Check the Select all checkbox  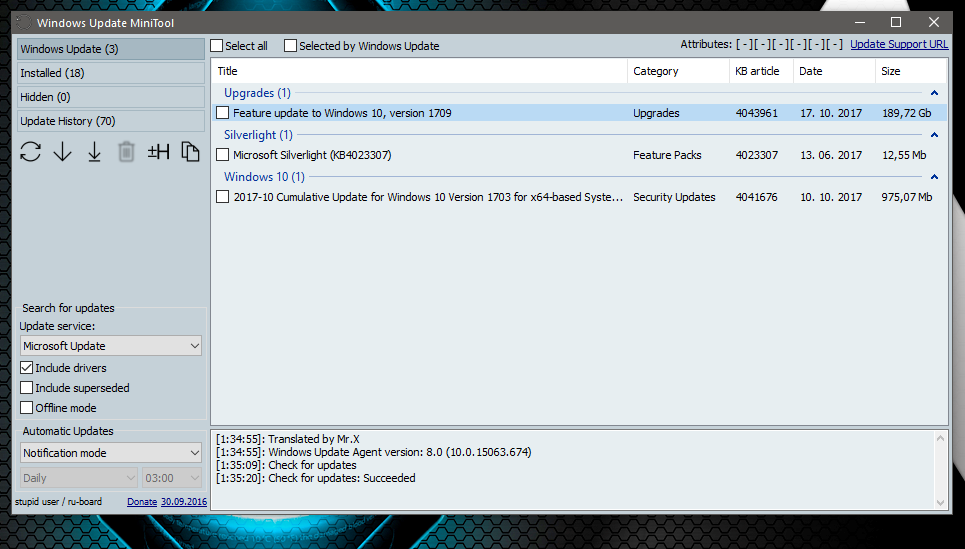click(217, 46)
